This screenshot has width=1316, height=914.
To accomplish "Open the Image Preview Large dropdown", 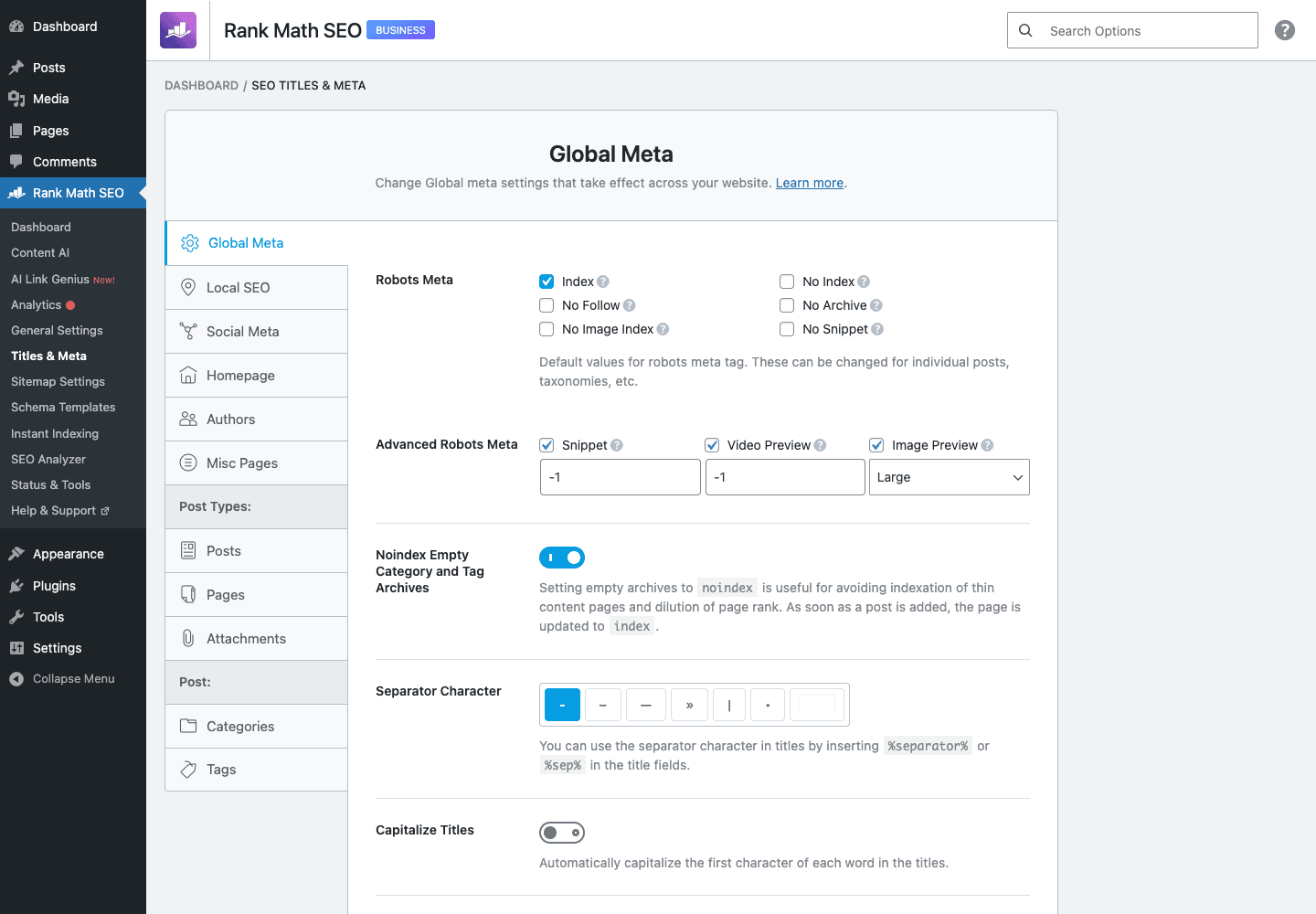I will (x=950, y=477).
